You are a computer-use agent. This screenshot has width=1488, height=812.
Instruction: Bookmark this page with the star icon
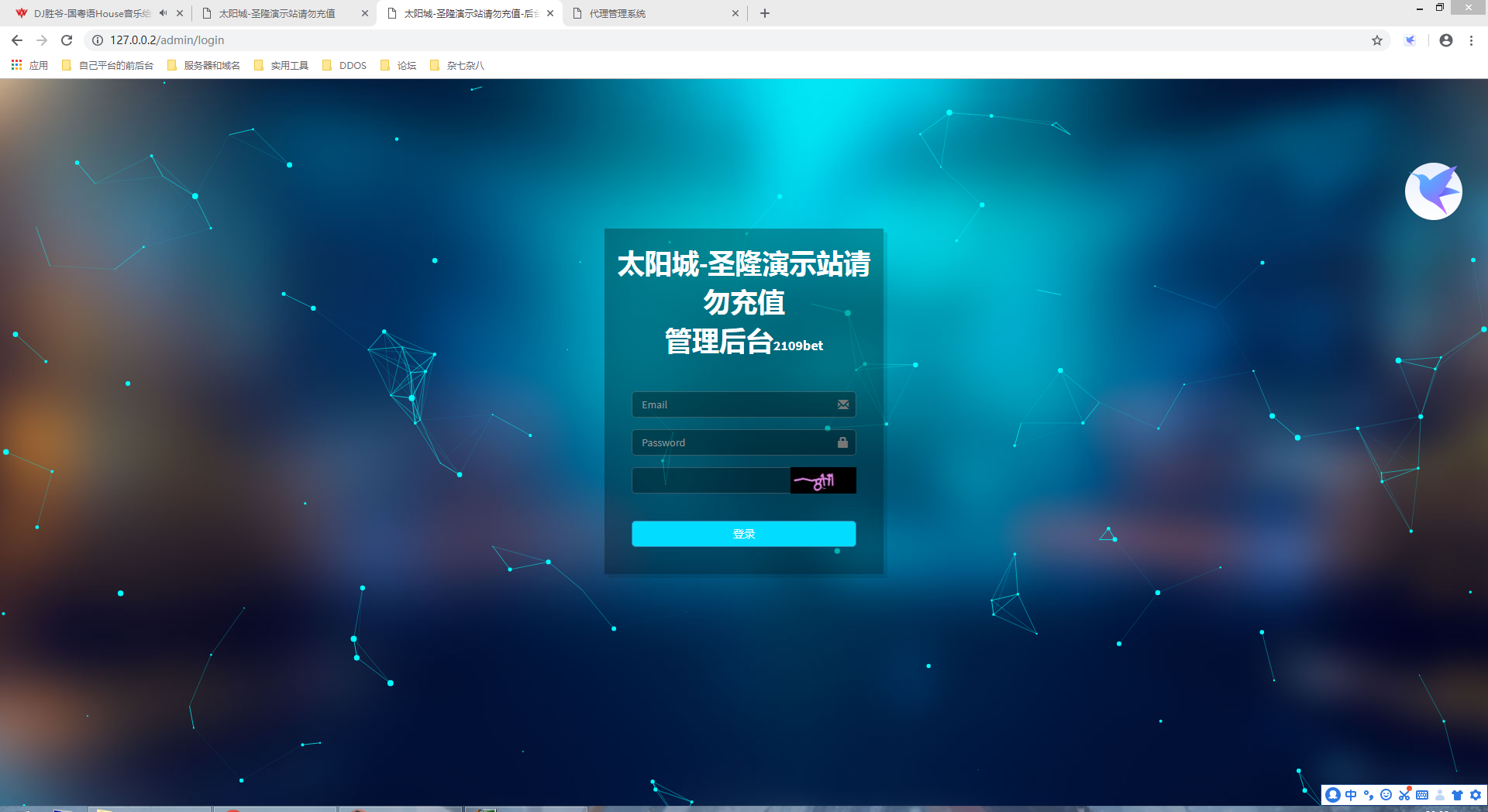[1377, 40]
